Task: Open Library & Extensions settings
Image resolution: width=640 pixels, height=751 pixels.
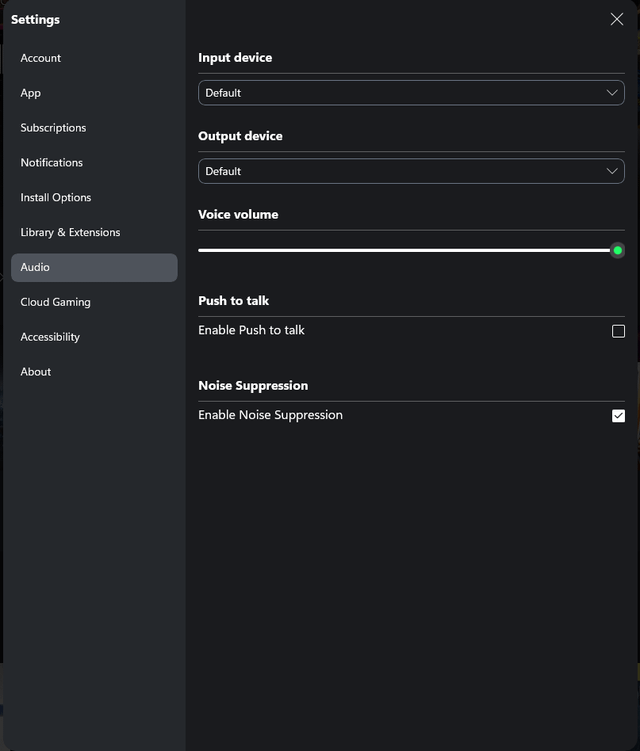Action: point(70,233)
